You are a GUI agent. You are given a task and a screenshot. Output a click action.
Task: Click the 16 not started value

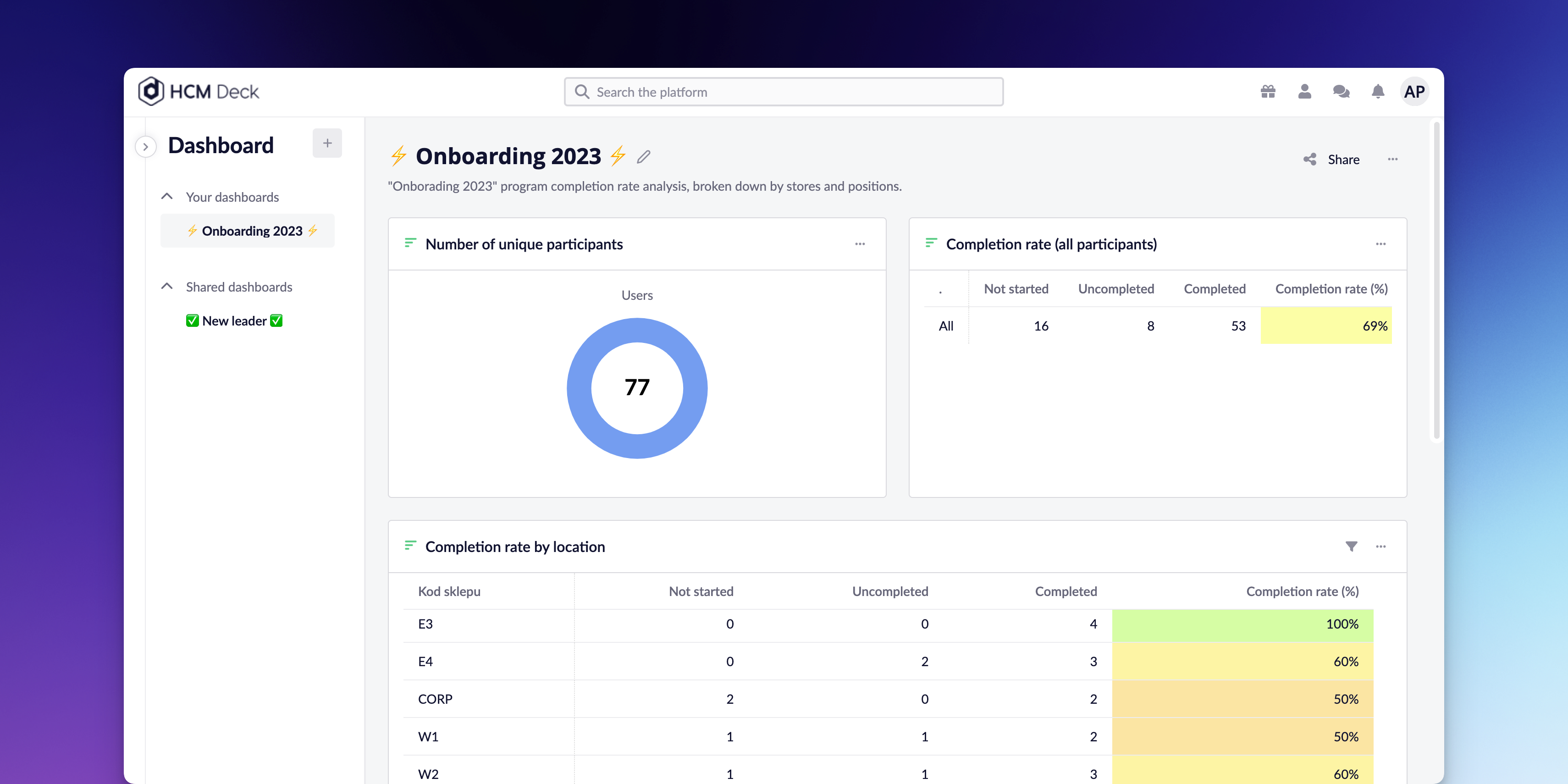(x=1041, y=326)
